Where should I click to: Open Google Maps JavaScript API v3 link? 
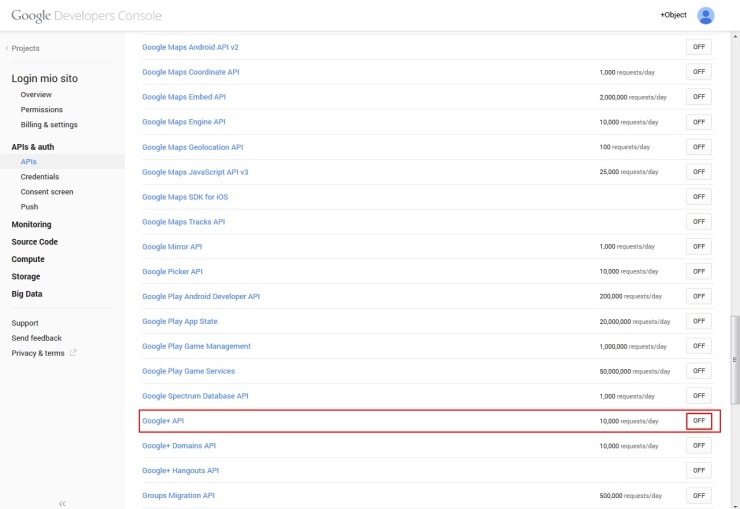pyautogui.click(x=195, y=172)
